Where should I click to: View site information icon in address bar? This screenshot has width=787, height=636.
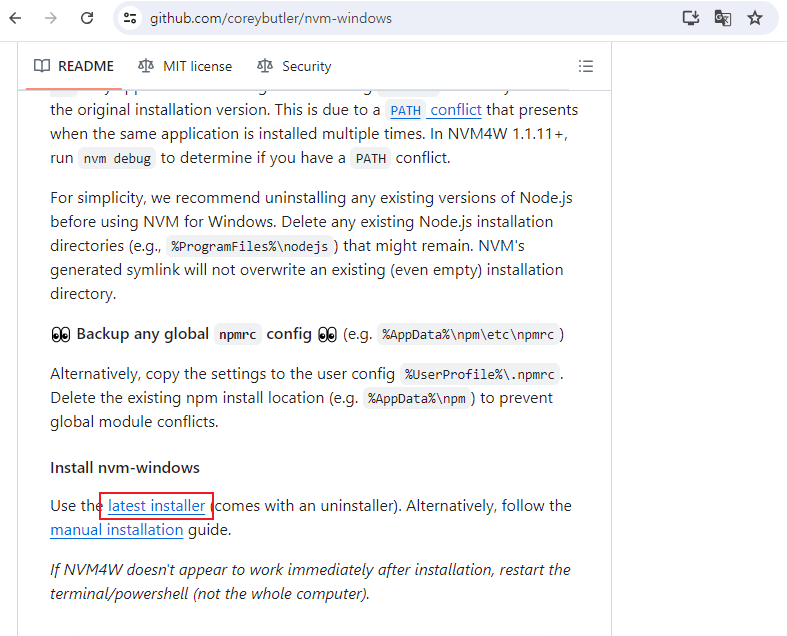click(130, 19)
